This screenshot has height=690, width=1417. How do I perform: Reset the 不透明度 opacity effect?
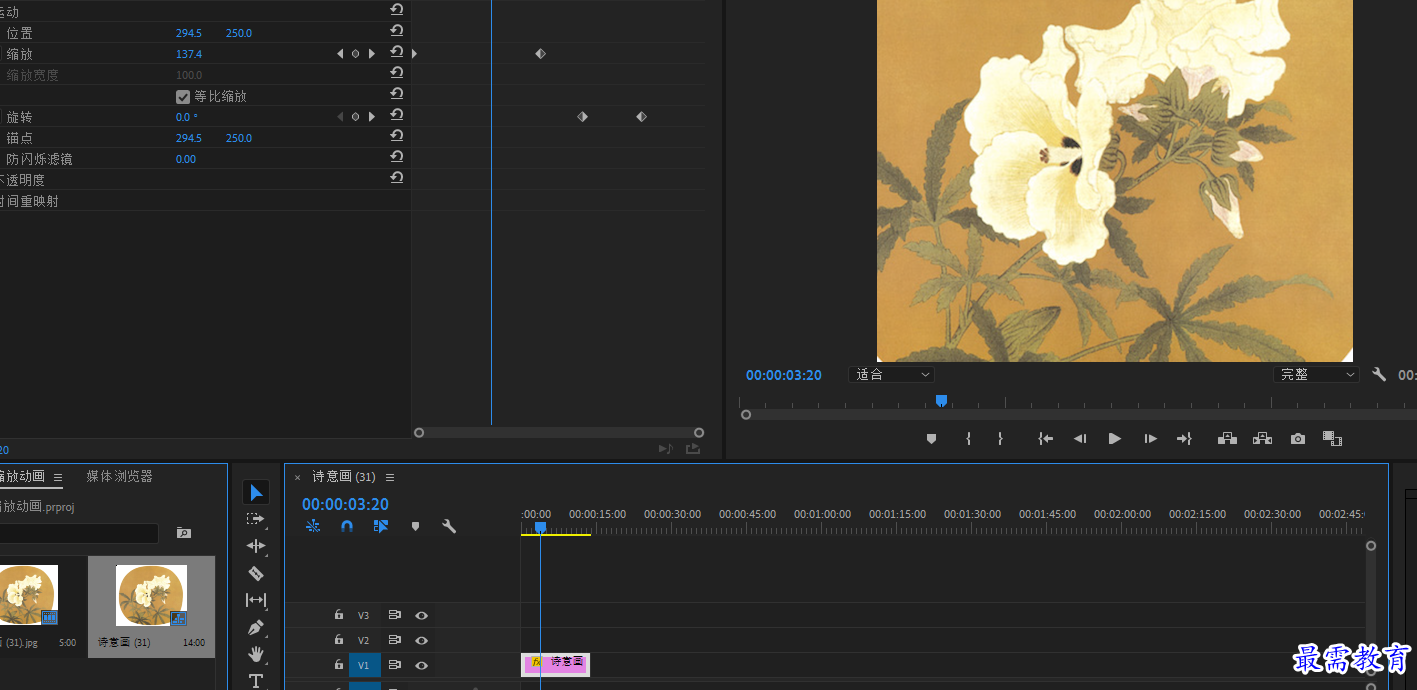pyautogui.click(x=397, y=179)
